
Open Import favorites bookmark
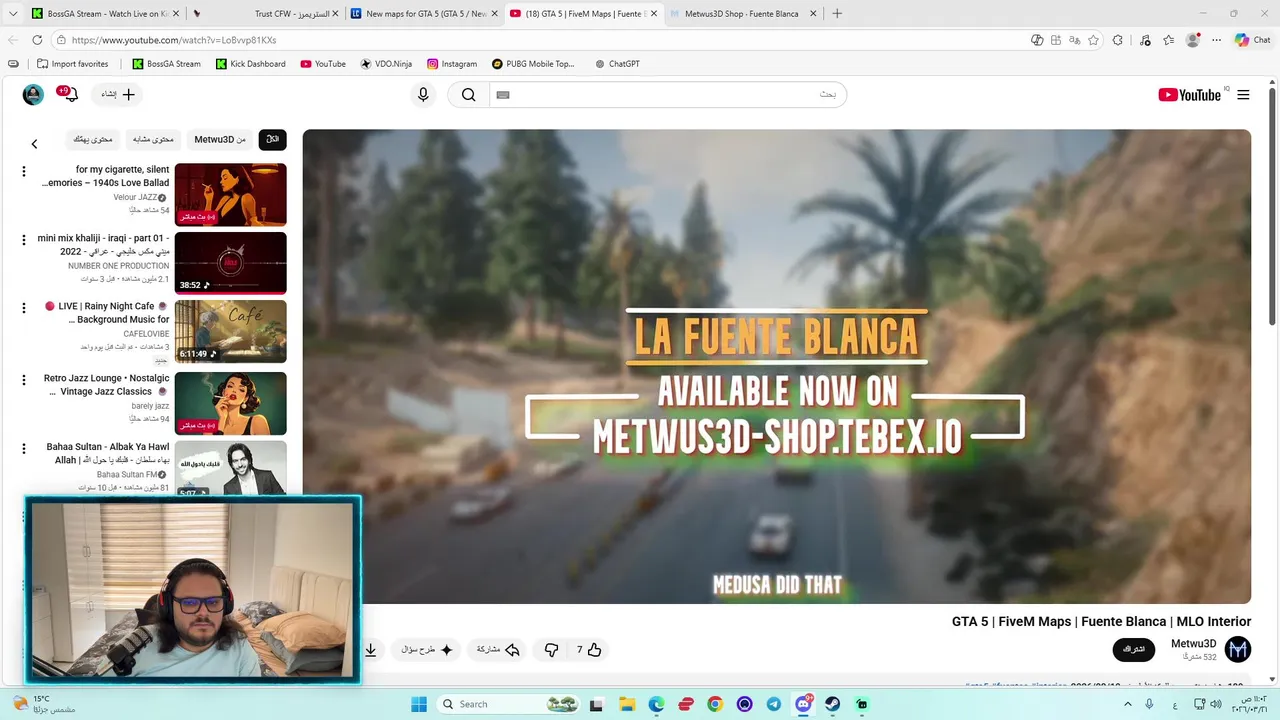tap(72, 64)
